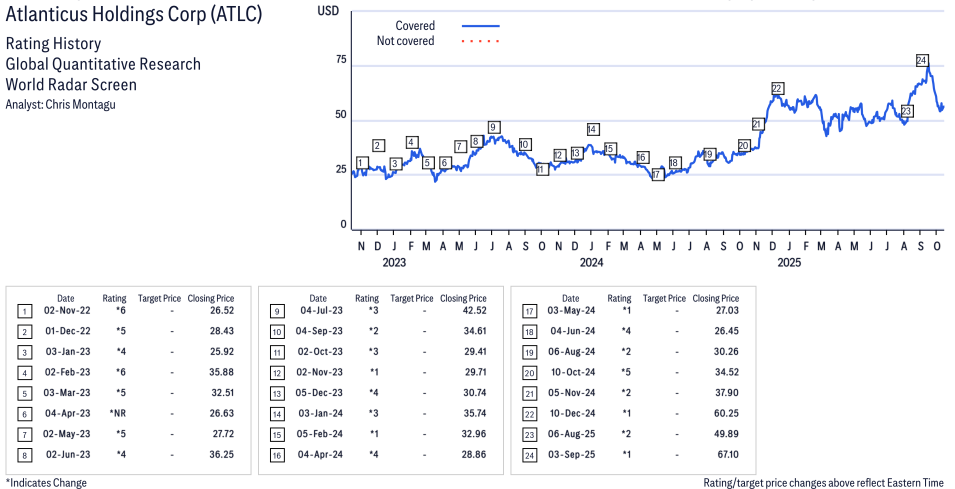Click the USD axis label
The width and height of the screenshot is (955, 489).
[x=327, y=9]
